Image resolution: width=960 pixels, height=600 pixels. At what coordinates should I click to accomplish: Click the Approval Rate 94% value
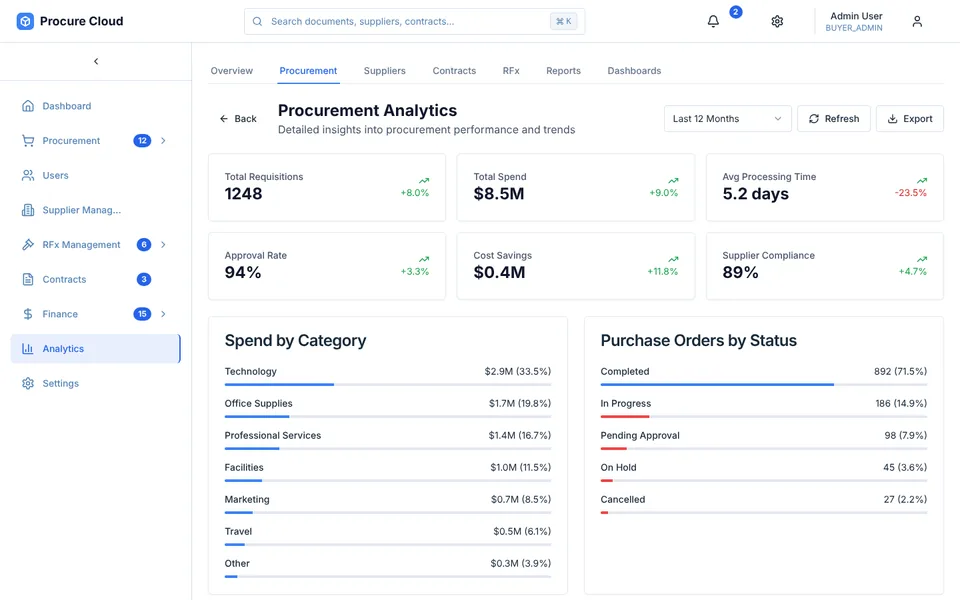point(243,272)
